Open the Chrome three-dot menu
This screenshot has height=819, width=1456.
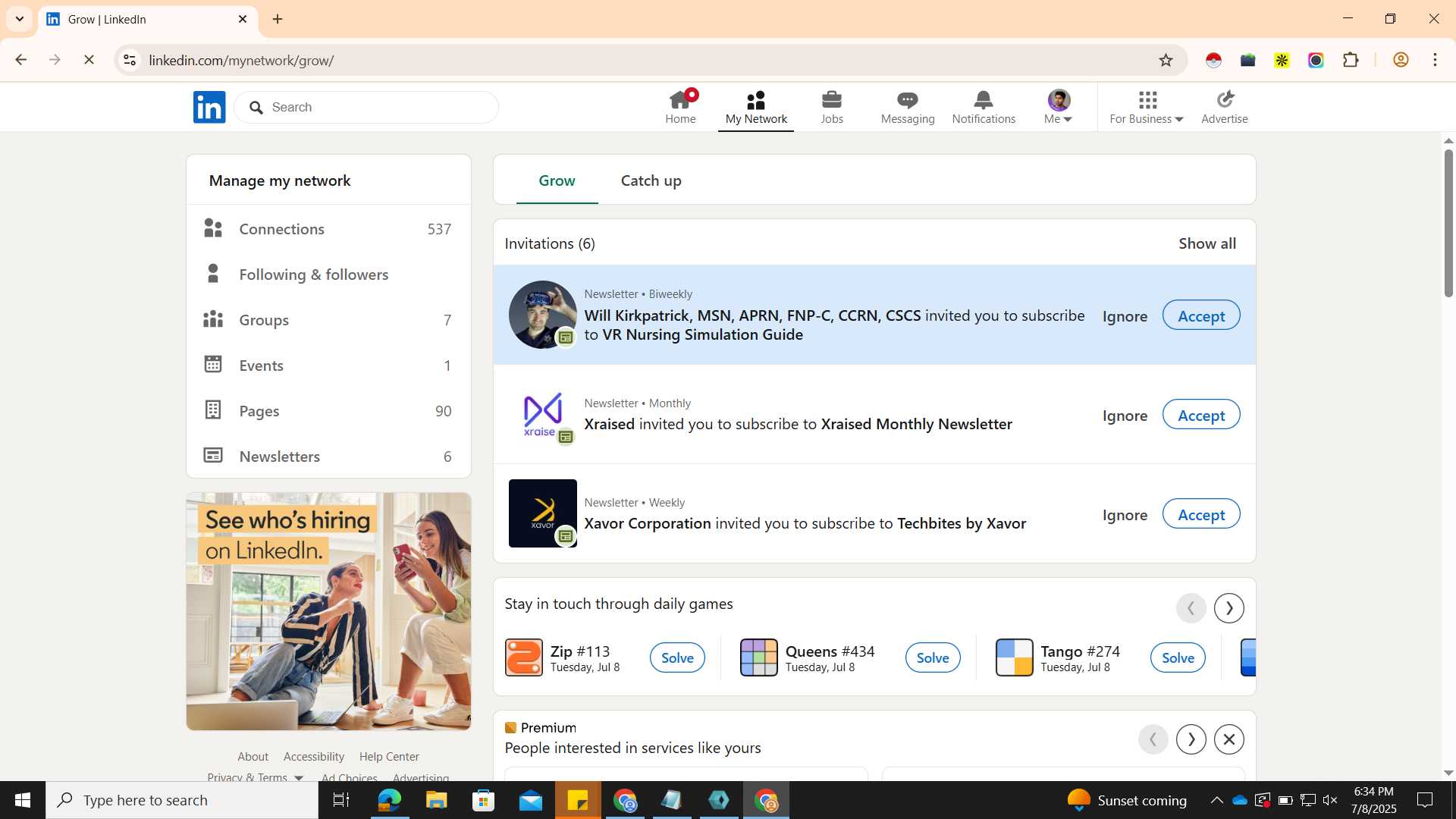pos(1435,60)
